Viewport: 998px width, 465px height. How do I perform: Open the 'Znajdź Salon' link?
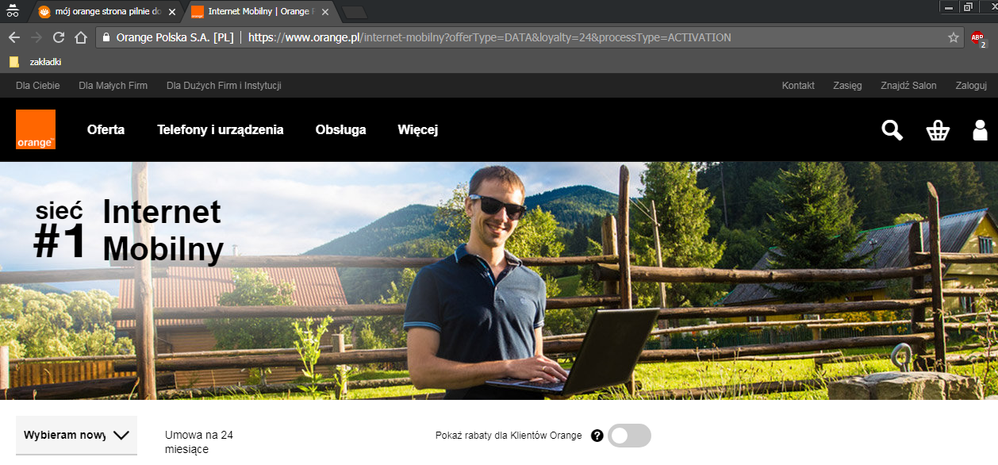point(908,86)
